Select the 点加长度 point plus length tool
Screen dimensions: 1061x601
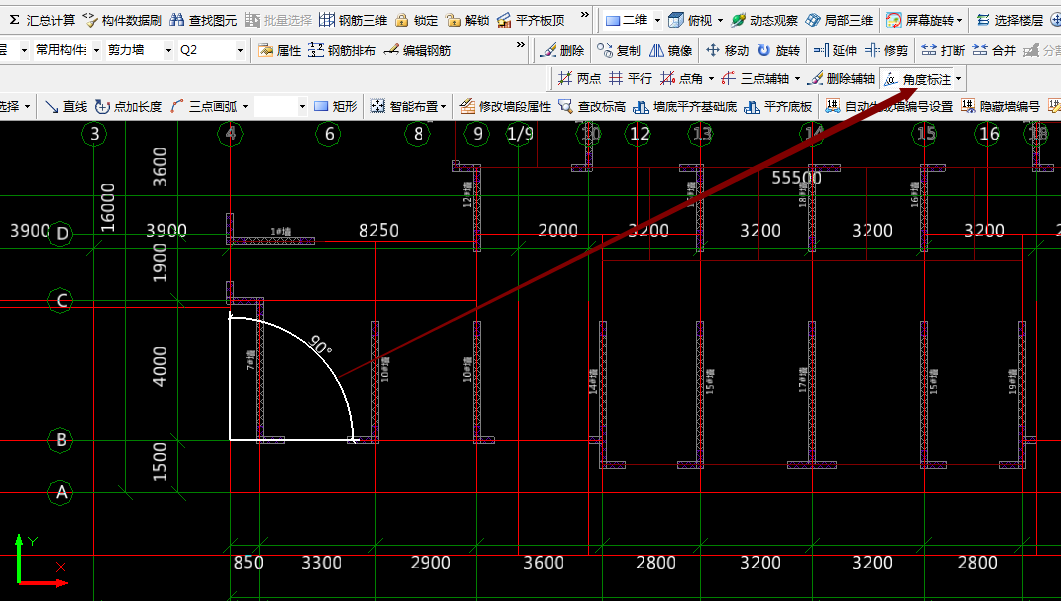point(129,106)
